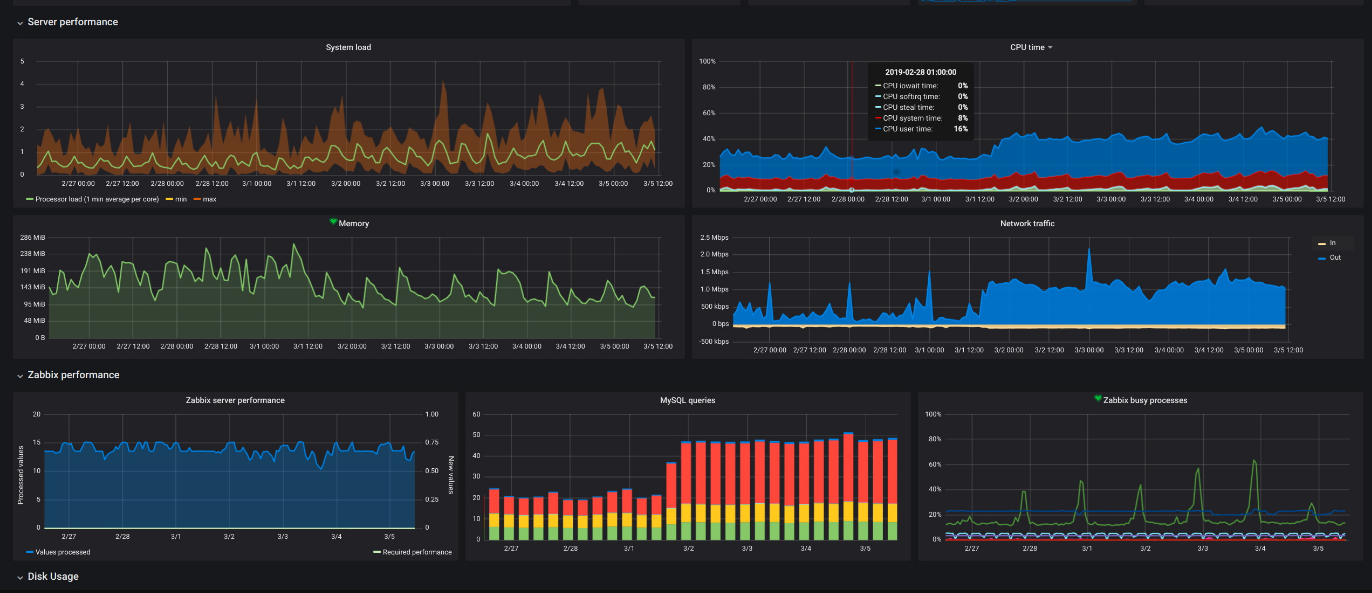Open the Network traffic panel title
Screen dimensions: 1372x593
tap(1027, 223)
